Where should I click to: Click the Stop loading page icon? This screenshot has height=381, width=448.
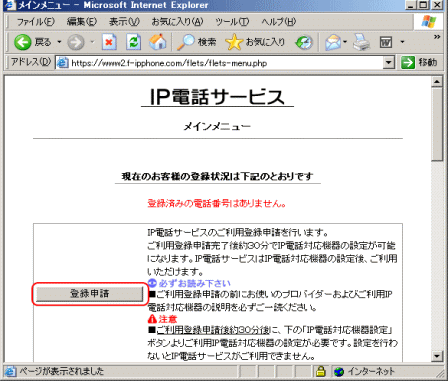pos(109,42)
